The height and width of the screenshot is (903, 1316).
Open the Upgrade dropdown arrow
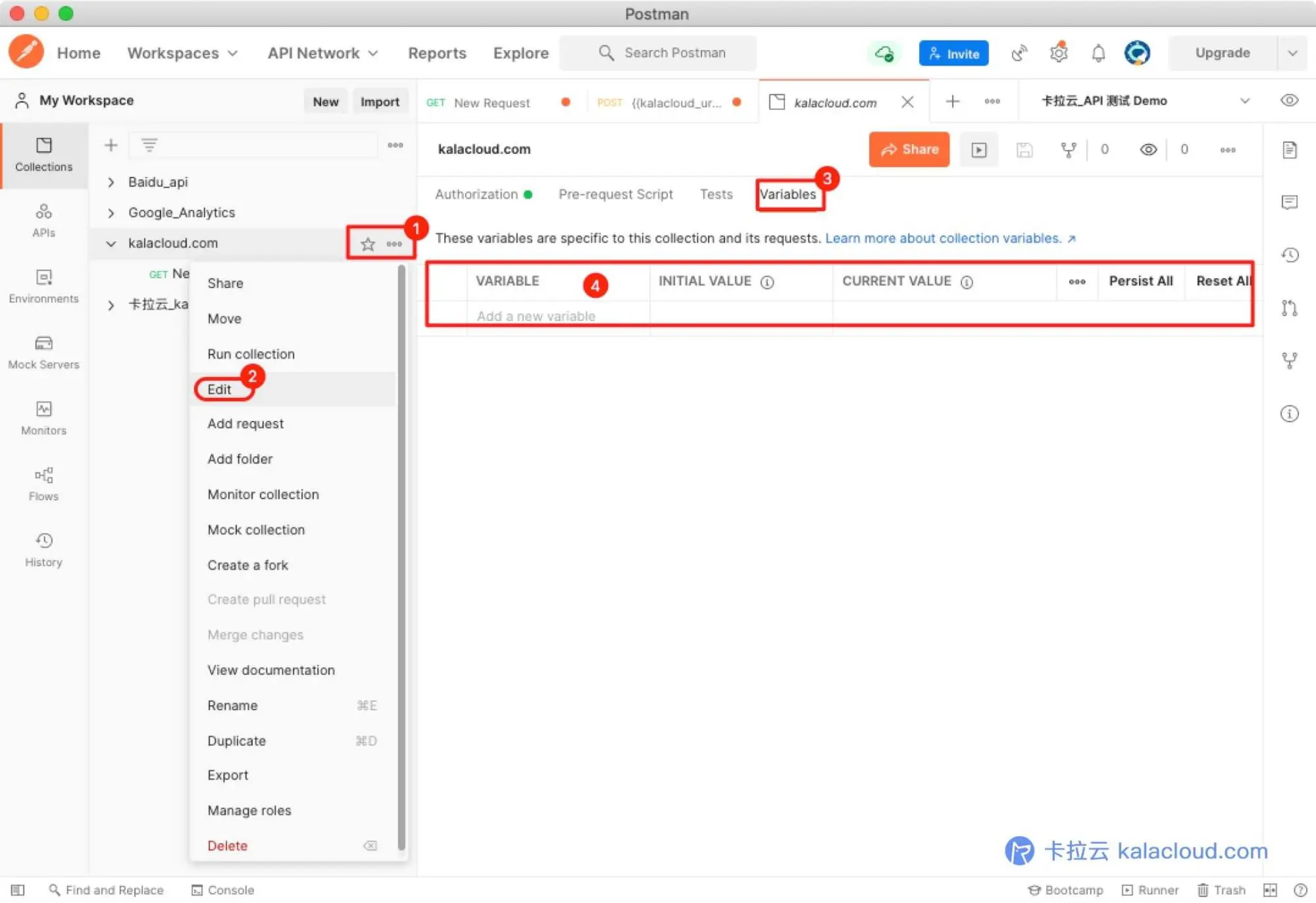coord(1292,53)
